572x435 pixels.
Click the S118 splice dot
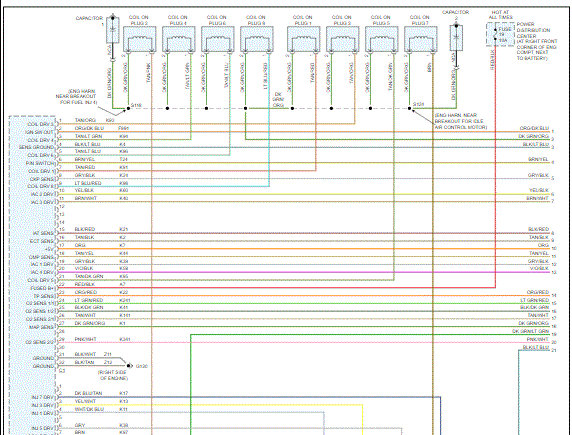[128, 108]
